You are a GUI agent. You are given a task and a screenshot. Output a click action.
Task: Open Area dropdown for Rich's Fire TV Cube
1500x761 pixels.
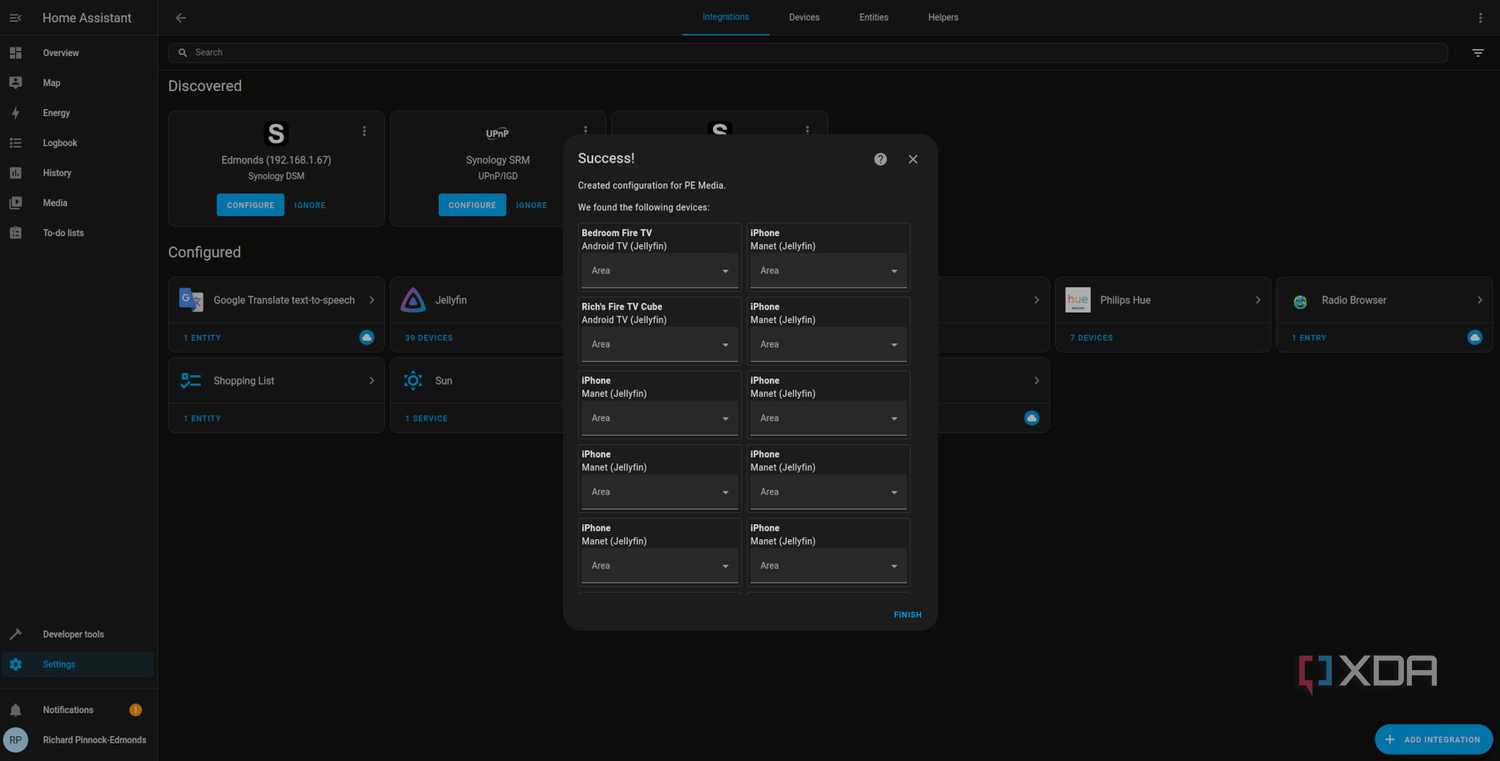tap(660, 344)
